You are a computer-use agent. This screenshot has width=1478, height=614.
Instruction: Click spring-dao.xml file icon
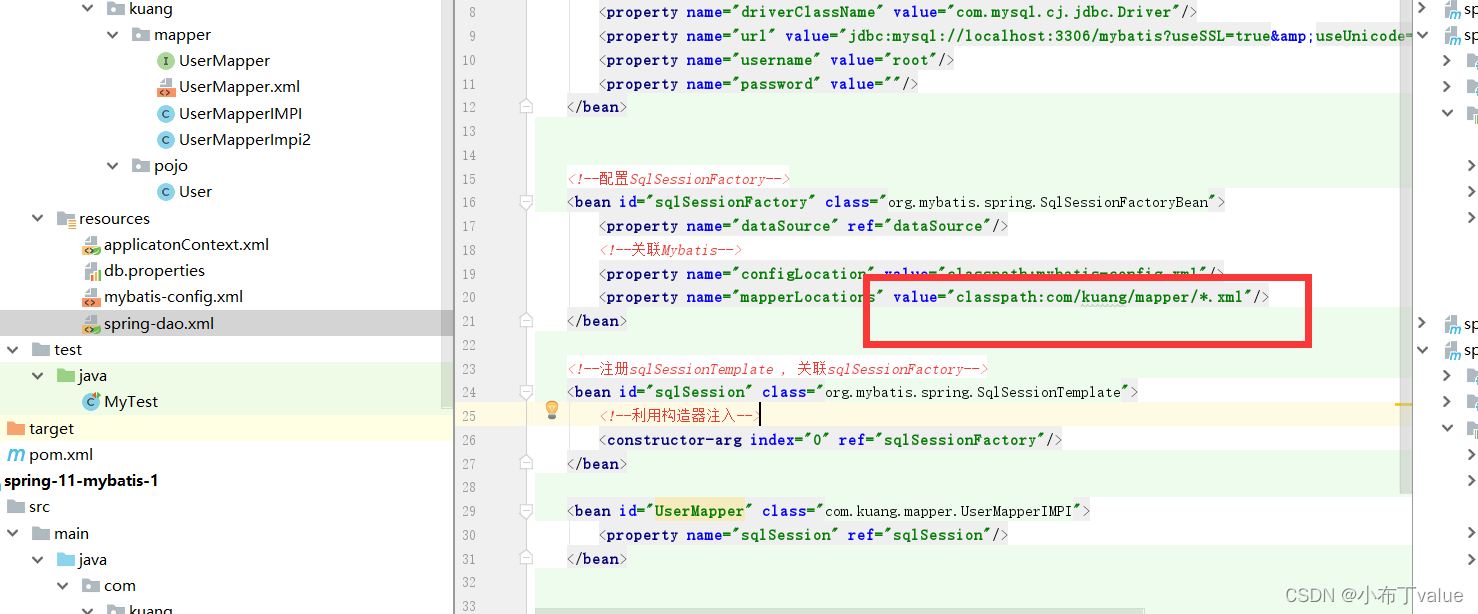coord(91,324)
